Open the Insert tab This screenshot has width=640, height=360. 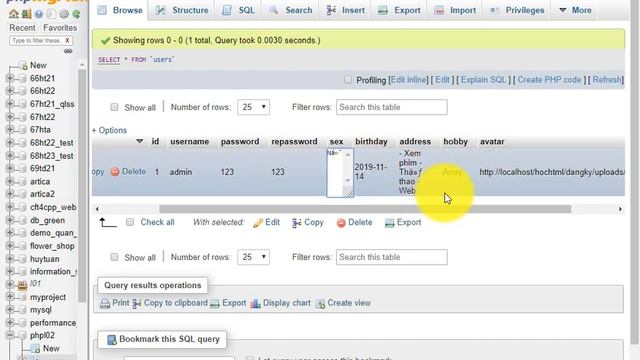coord(345,10)
